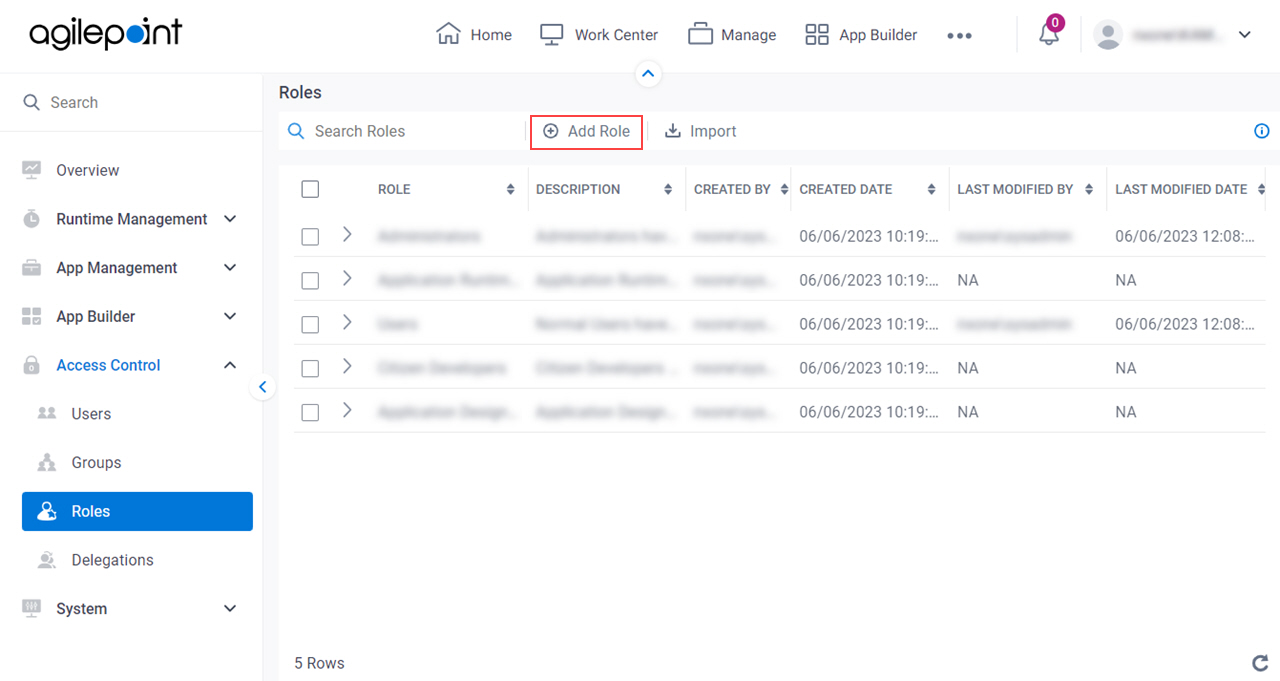Collapse the sidebar with the arrow handle
The image size is (1280, 681).
(x=262, y=387)
